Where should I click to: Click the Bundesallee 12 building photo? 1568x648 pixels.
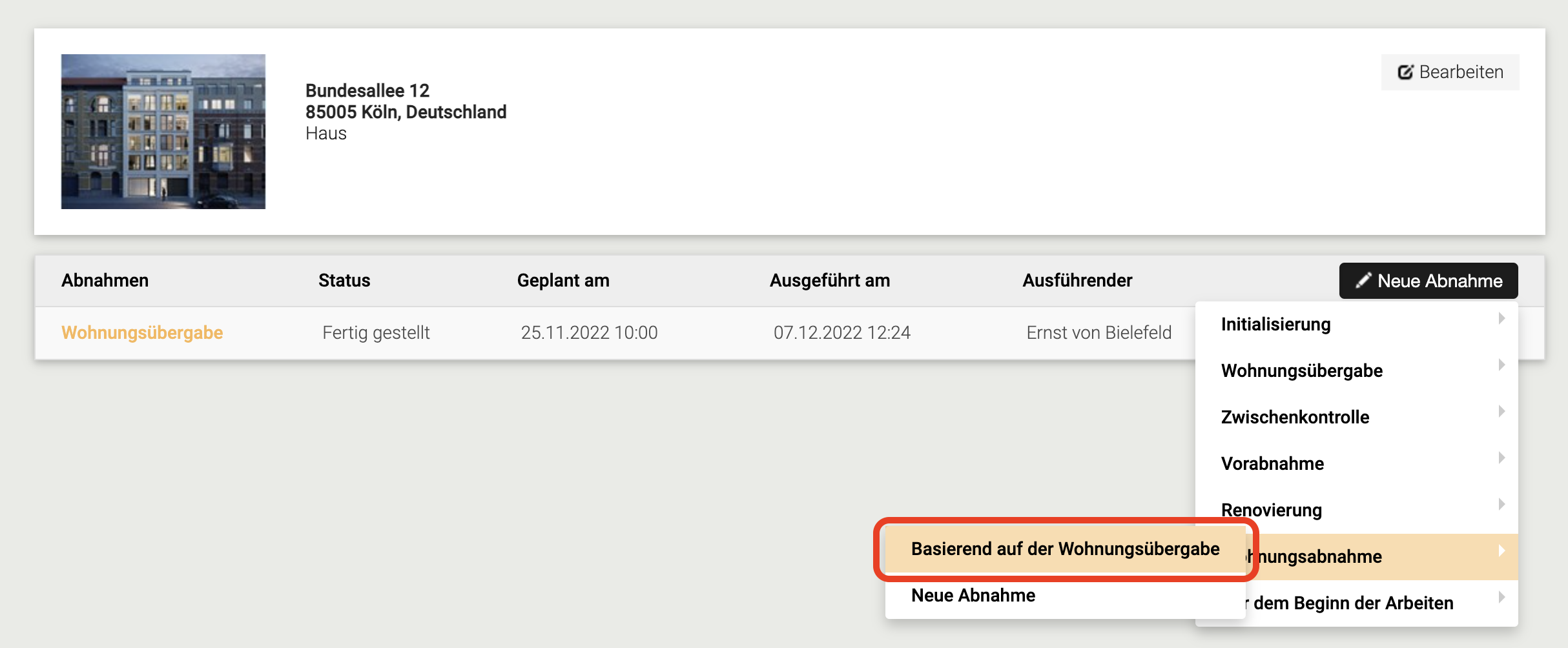163,132
